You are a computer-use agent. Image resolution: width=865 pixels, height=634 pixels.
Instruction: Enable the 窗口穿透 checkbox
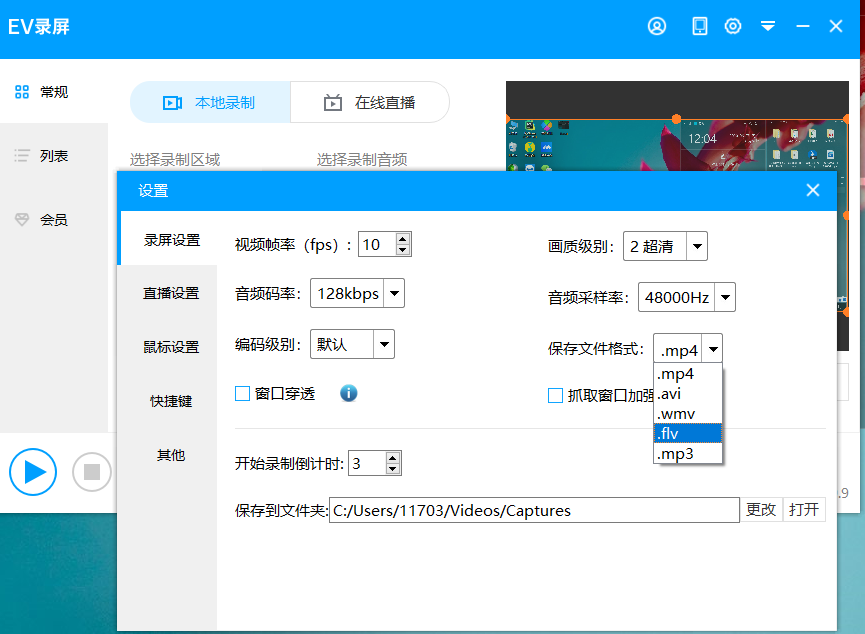pos(241,394)
